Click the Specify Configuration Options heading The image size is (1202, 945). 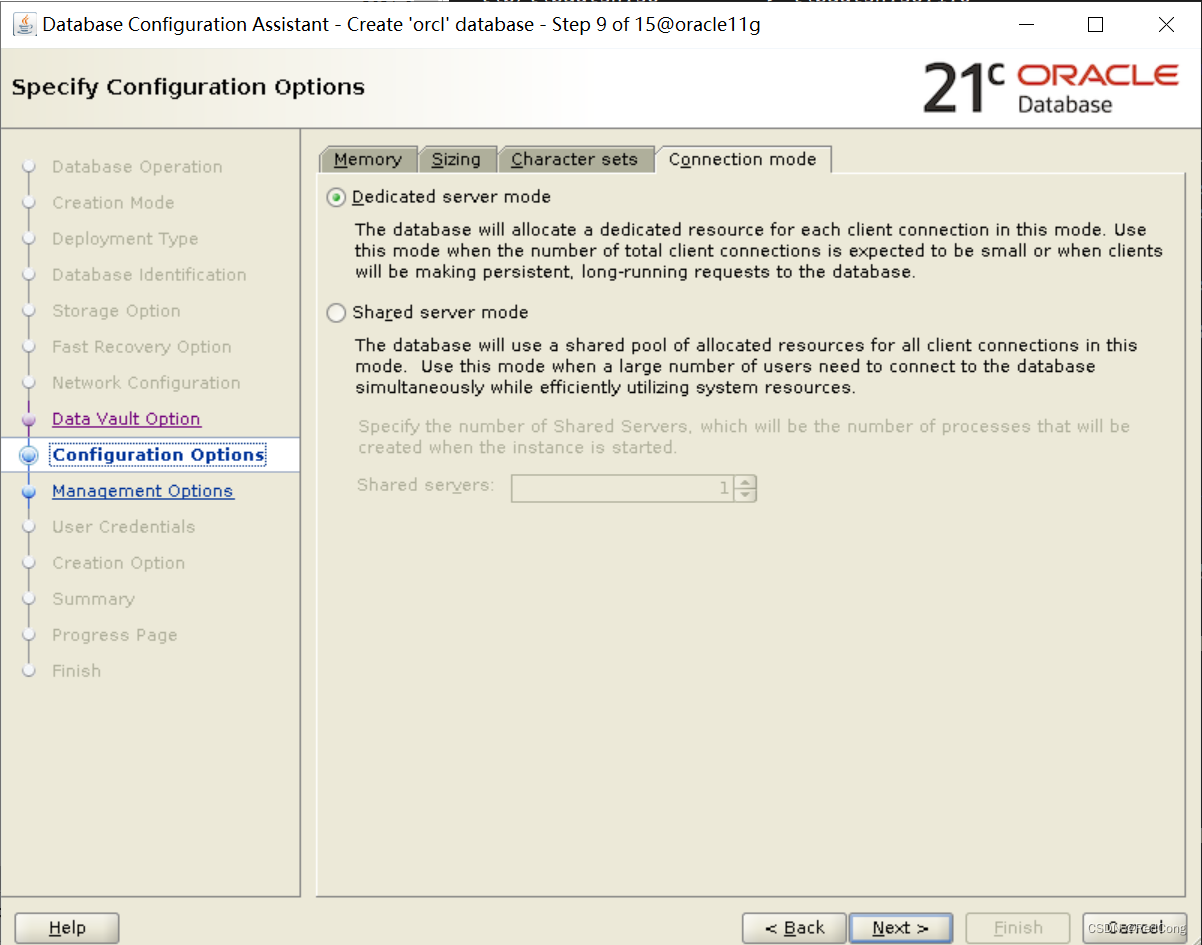click(x=188, y=87)
